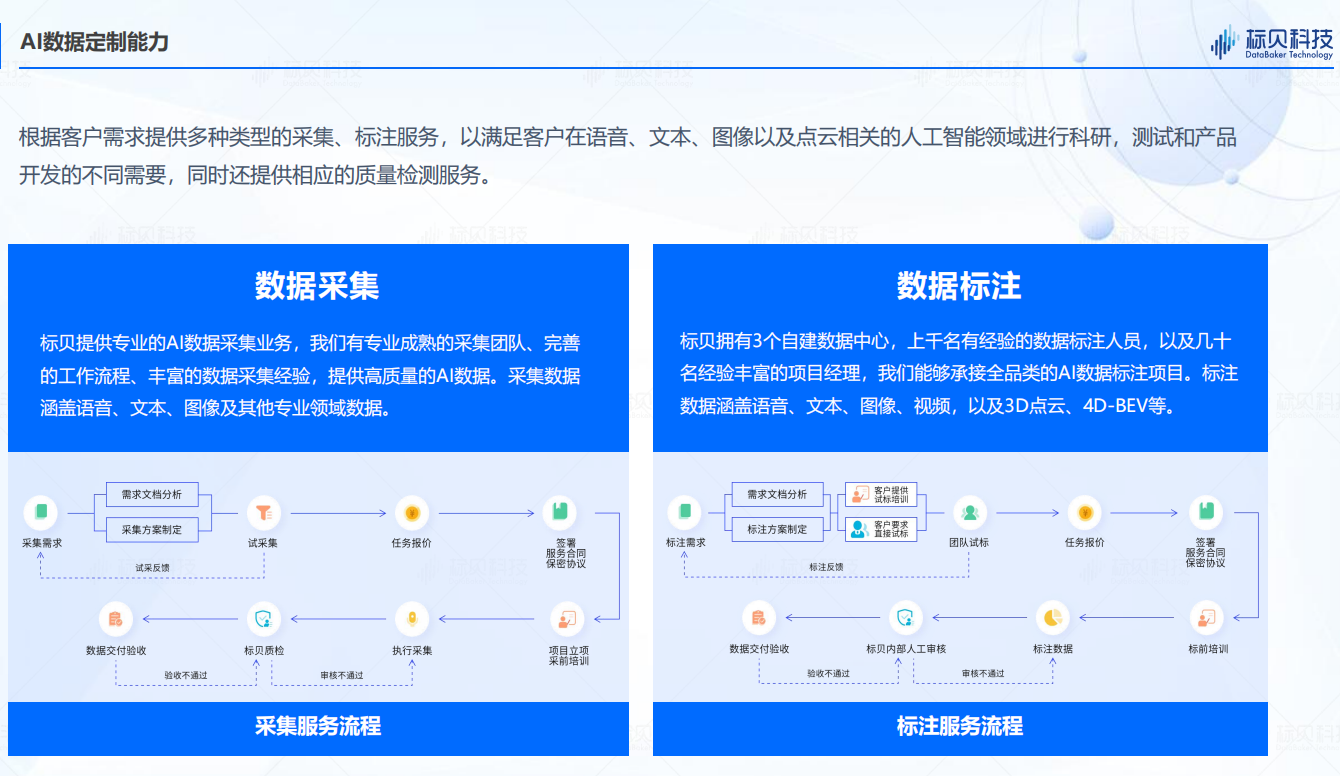Select the 采集服务流程 footer banner
Screen dimensions: 1340x776
[318, 728]
